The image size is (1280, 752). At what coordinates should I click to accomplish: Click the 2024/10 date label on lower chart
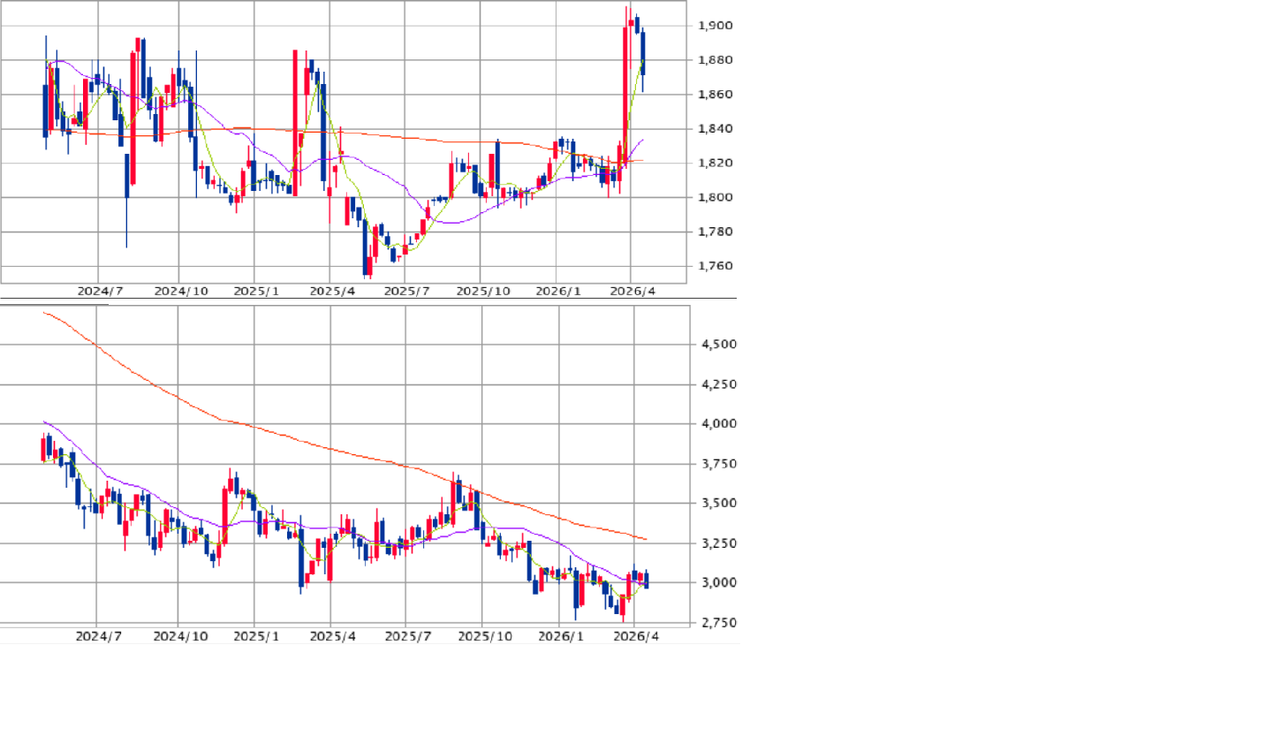click(181, 636)
